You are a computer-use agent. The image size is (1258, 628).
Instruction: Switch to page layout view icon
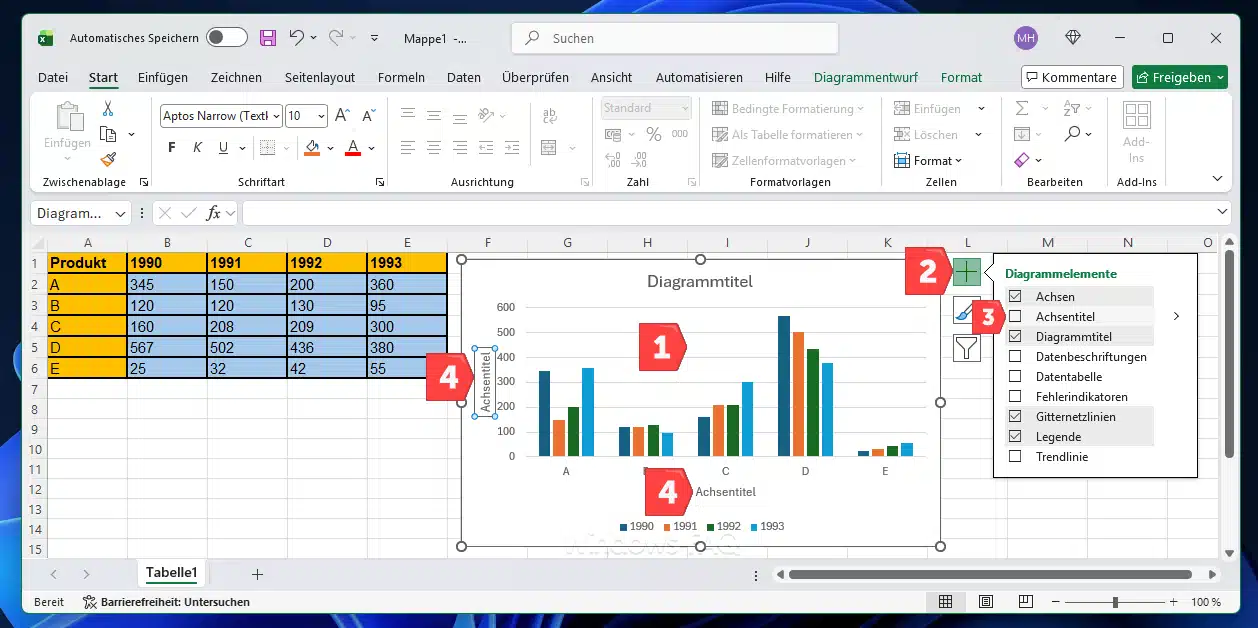coord(986,602)
